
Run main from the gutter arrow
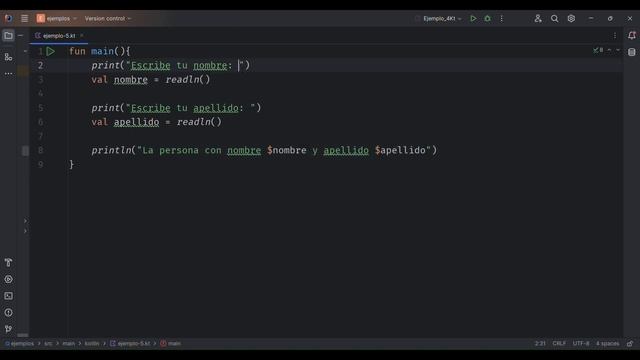pyautogui.click(x=50, y=51)
